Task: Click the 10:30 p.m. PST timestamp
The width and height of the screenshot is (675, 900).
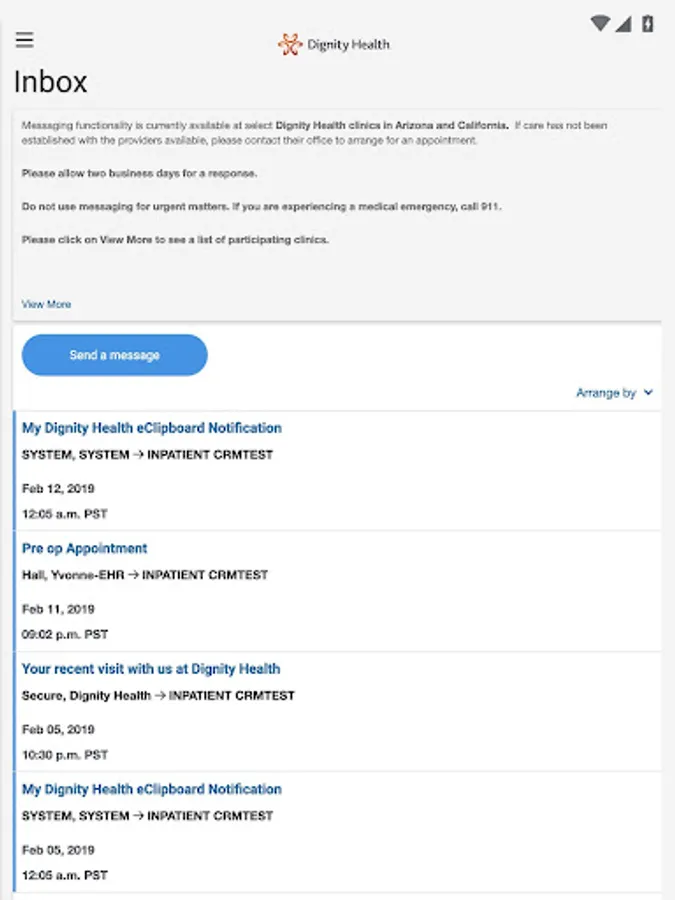Action: click(64, 755)
